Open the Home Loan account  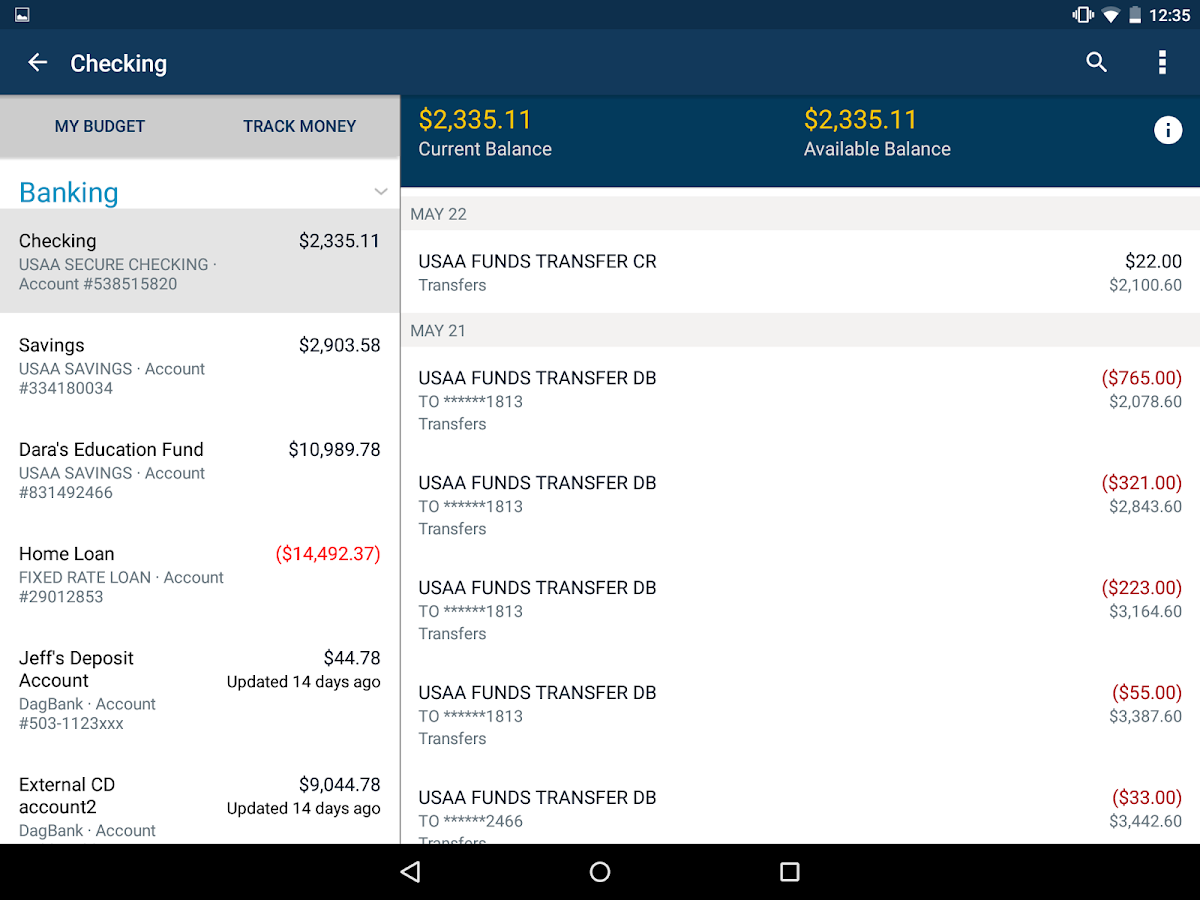(x=200, y=574)
